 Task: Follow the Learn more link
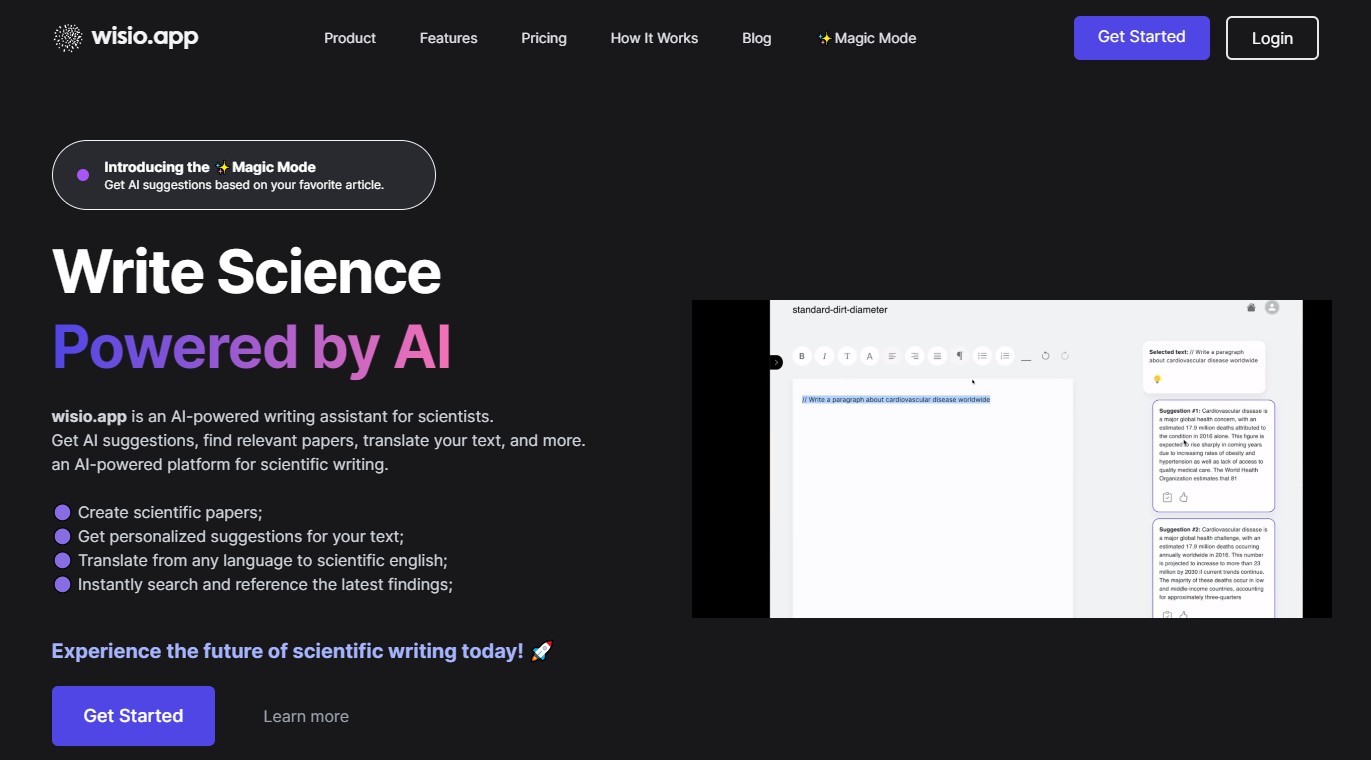pyautogui.click(x=306, y=716)
